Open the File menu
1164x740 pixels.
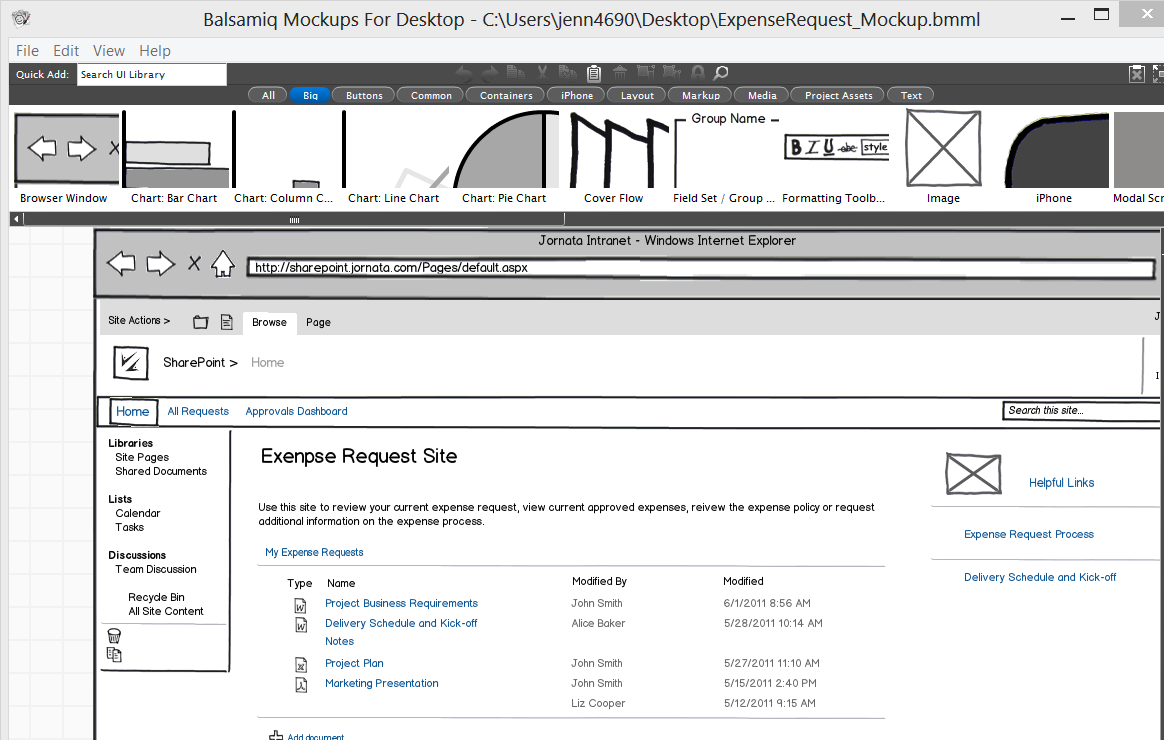(27, 50)
